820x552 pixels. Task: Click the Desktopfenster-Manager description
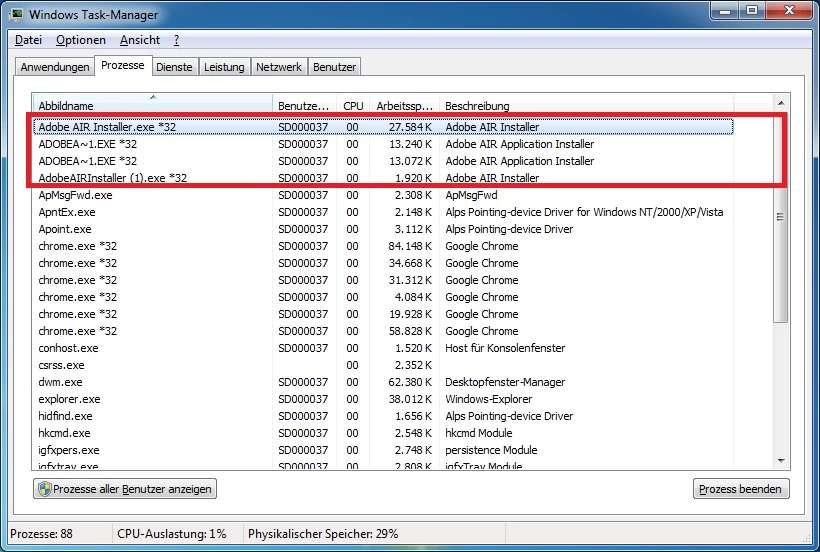click(x=505, y=382)
